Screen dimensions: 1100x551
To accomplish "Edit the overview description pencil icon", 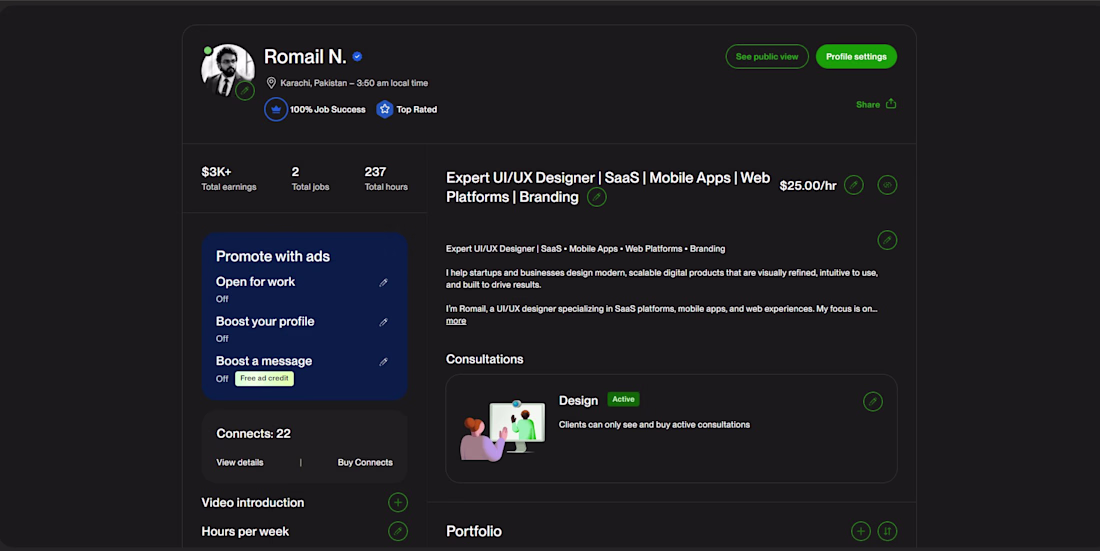I will pos(887,240).
